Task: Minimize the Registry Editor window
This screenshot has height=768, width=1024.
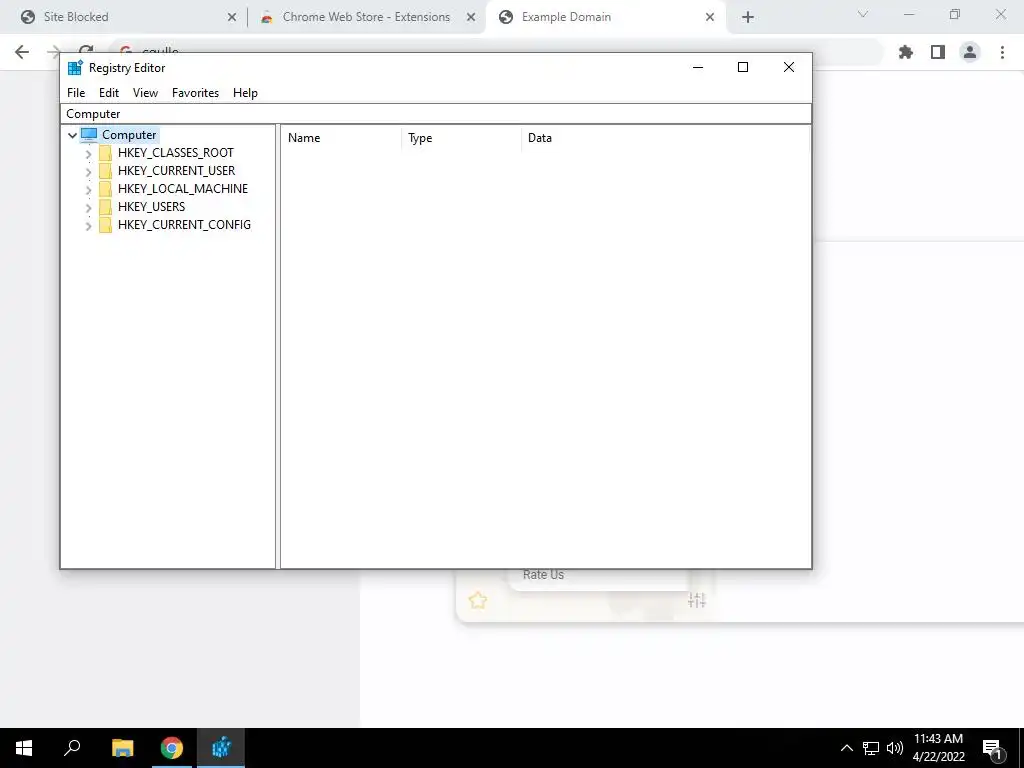Action: pyautogui.click(x=698, y=67)
